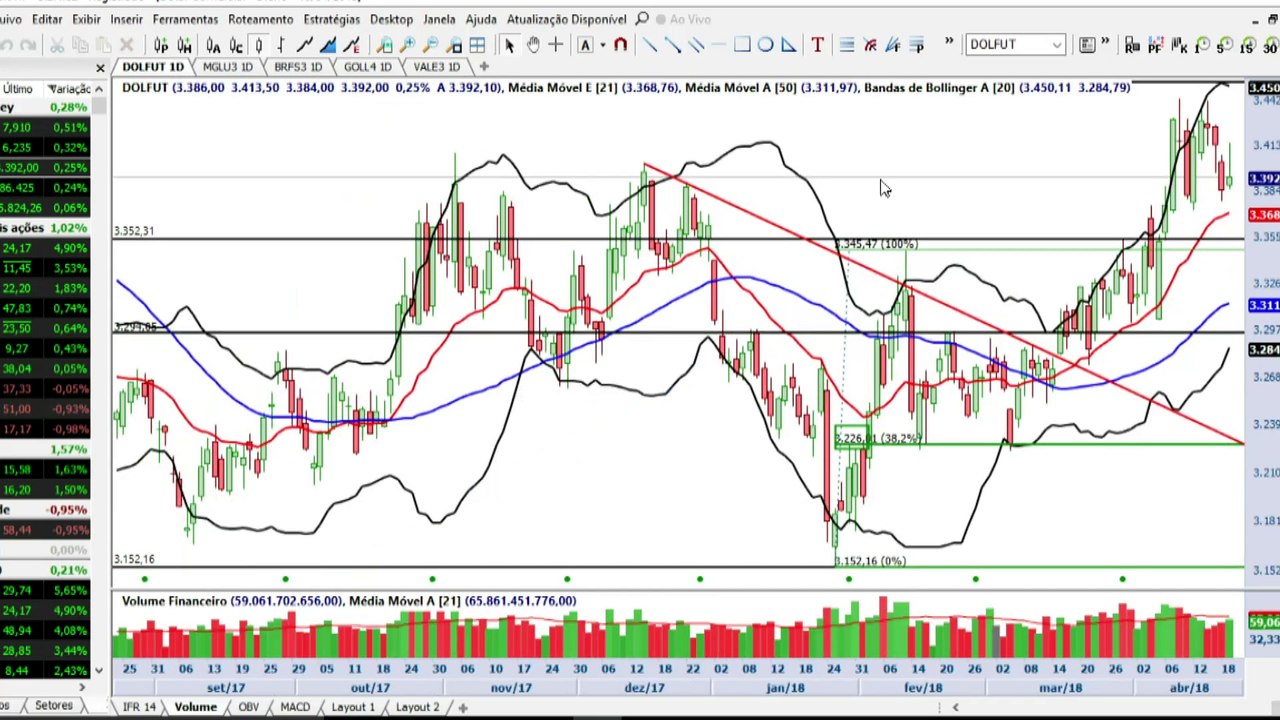This screenshot has height=720, width=1280.
Task: Switch to the IFR 14 indicator tab
Action: tap(139, 707)
